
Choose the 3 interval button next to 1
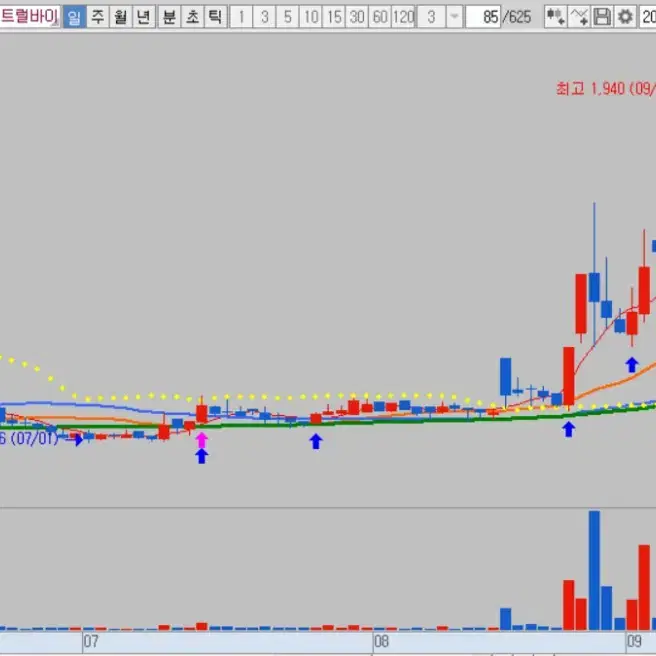pos(264,17)
